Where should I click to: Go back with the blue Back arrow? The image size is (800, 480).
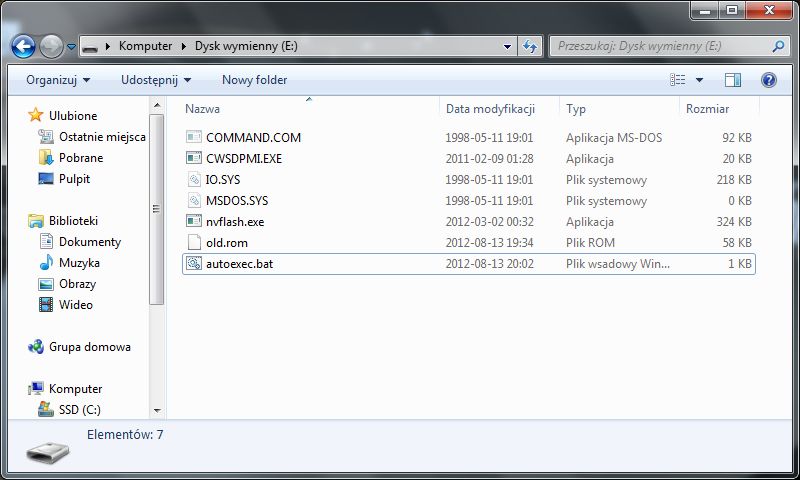tap(23, 46)
